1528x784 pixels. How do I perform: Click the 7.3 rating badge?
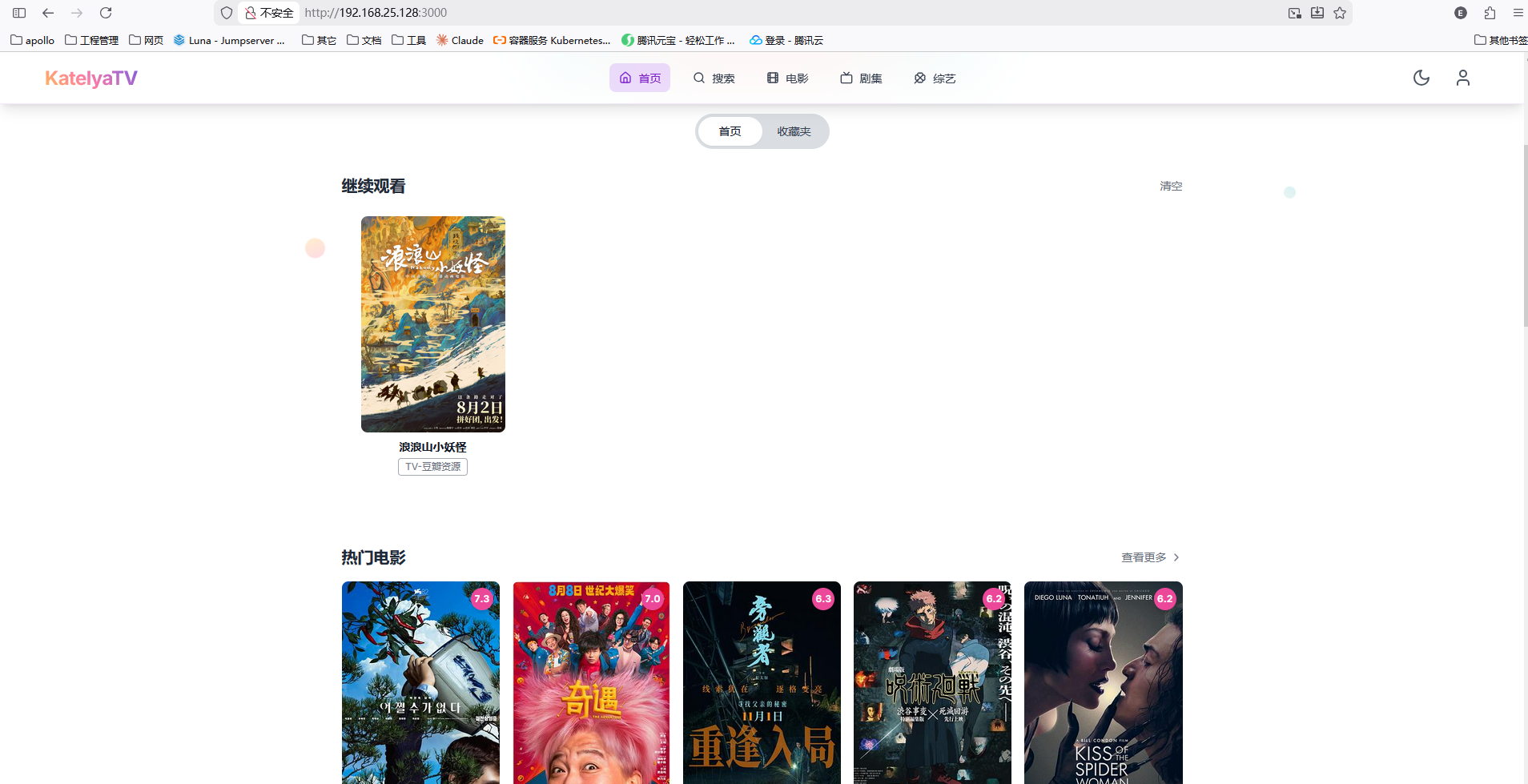pyautogui.click(x=482, y=599)
